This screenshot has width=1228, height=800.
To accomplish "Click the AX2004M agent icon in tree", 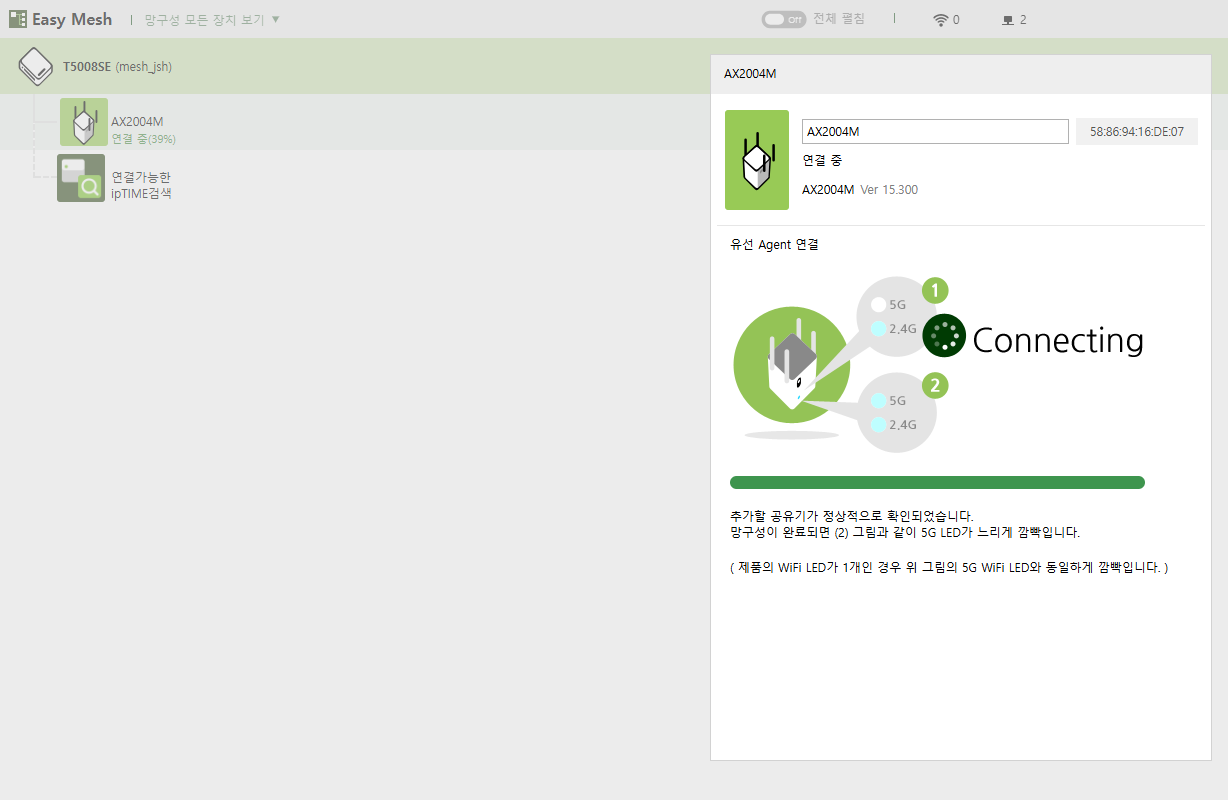I will click(84, 122).
